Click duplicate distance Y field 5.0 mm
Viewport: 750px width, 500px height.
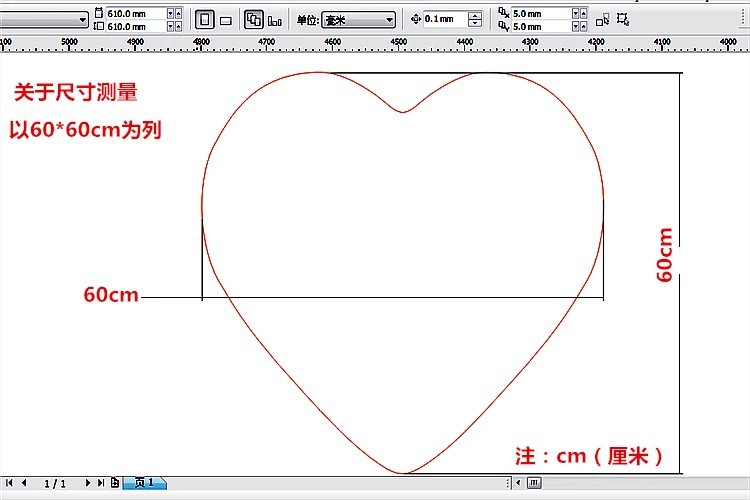pyautogui.click(x=541, y=26)
